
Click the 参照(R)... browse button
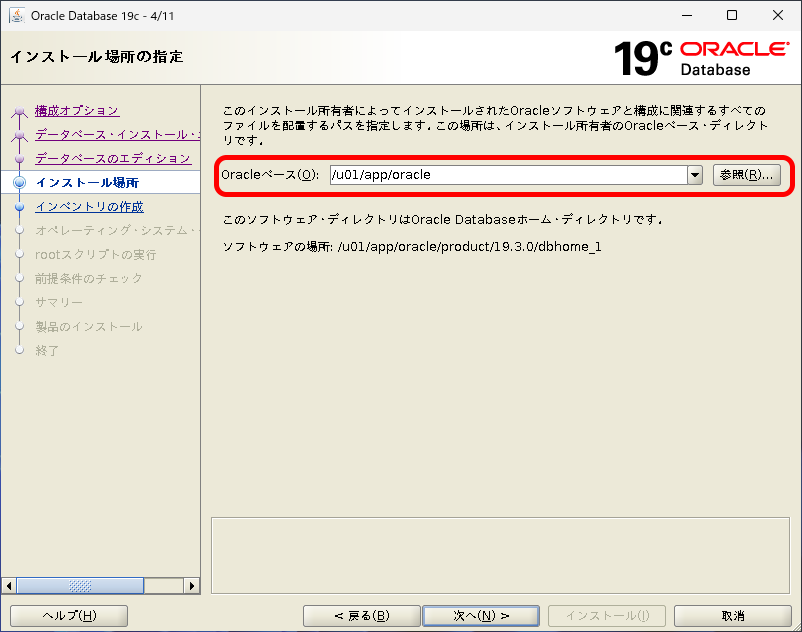pos(747,175)
